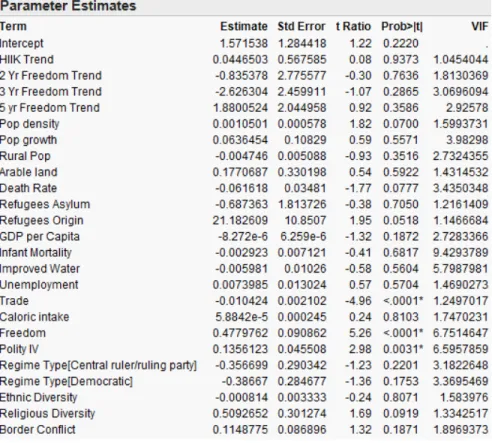Select the Pop growth term
Viewport: 492px width, 443px height.
pos(28,140)
